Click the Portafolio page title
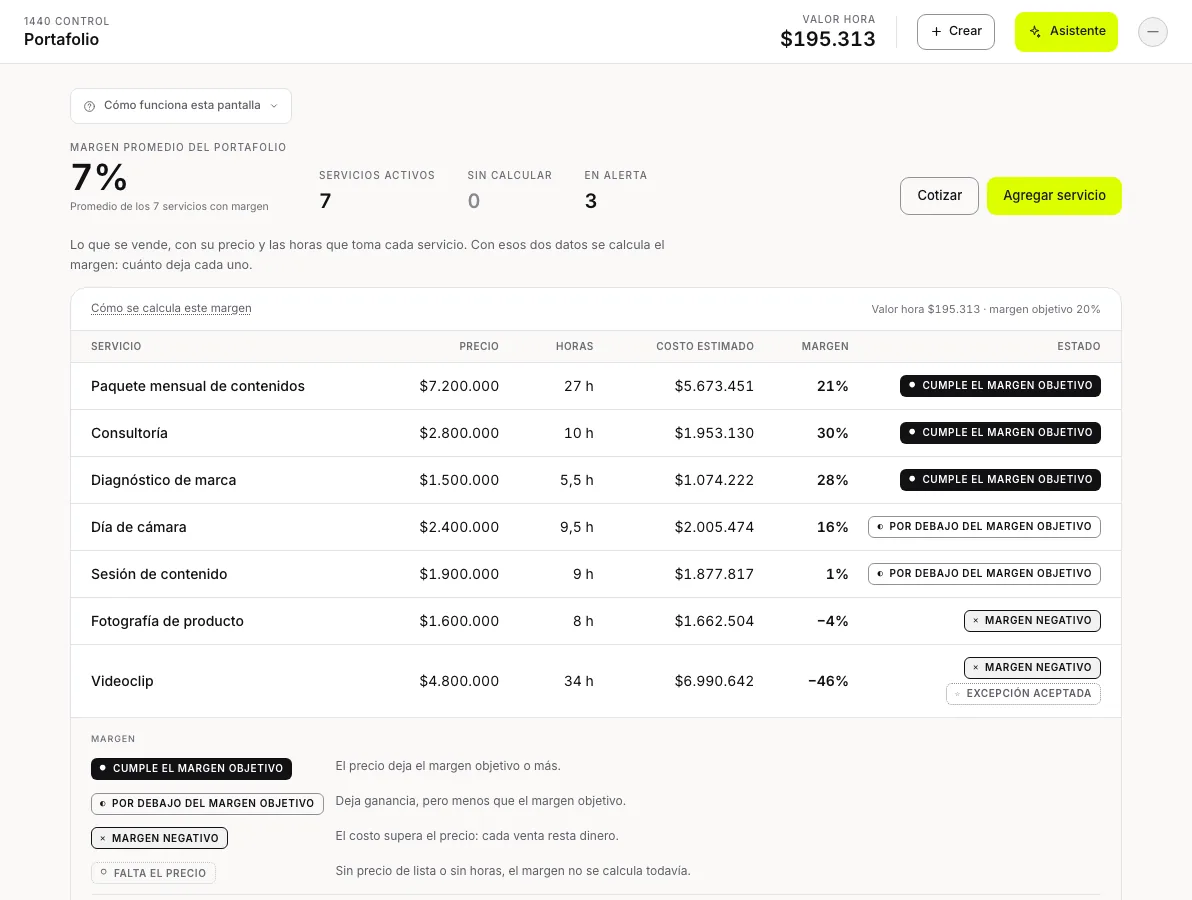Screen dimensions: 1192x900 [62, 40]
